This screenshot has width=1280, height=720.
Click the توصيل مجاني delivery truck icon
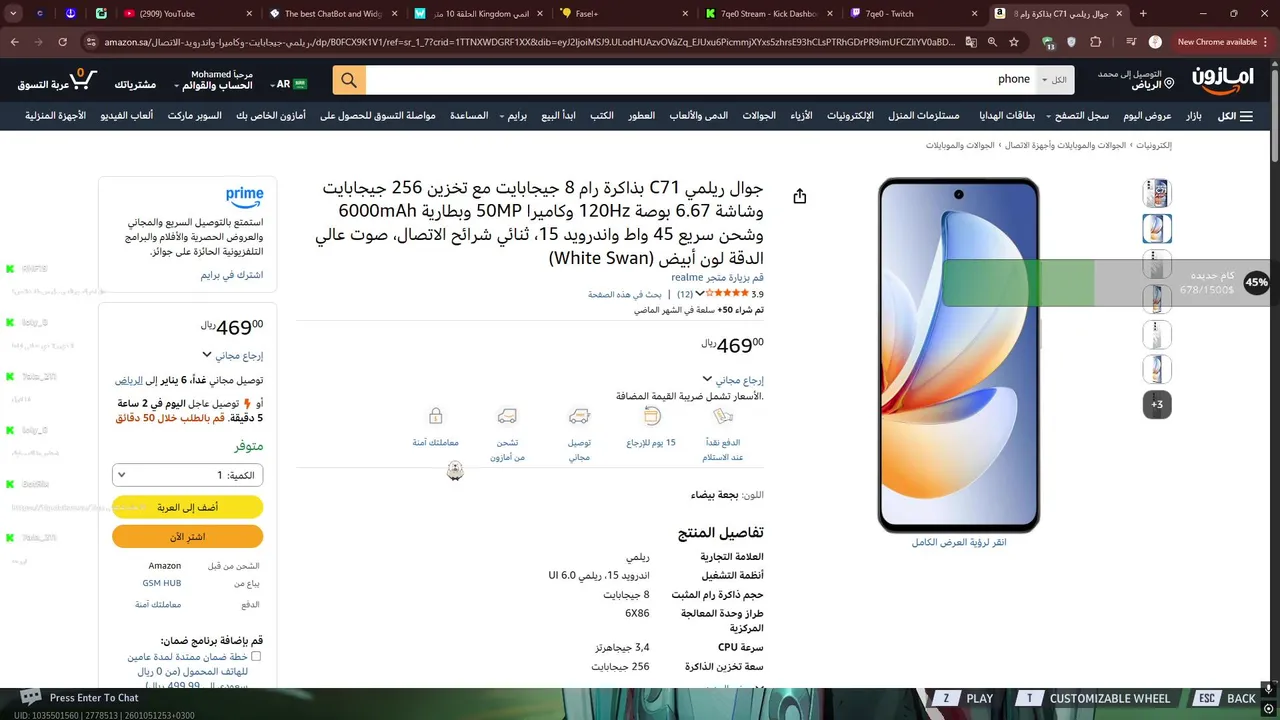point(579,416)
